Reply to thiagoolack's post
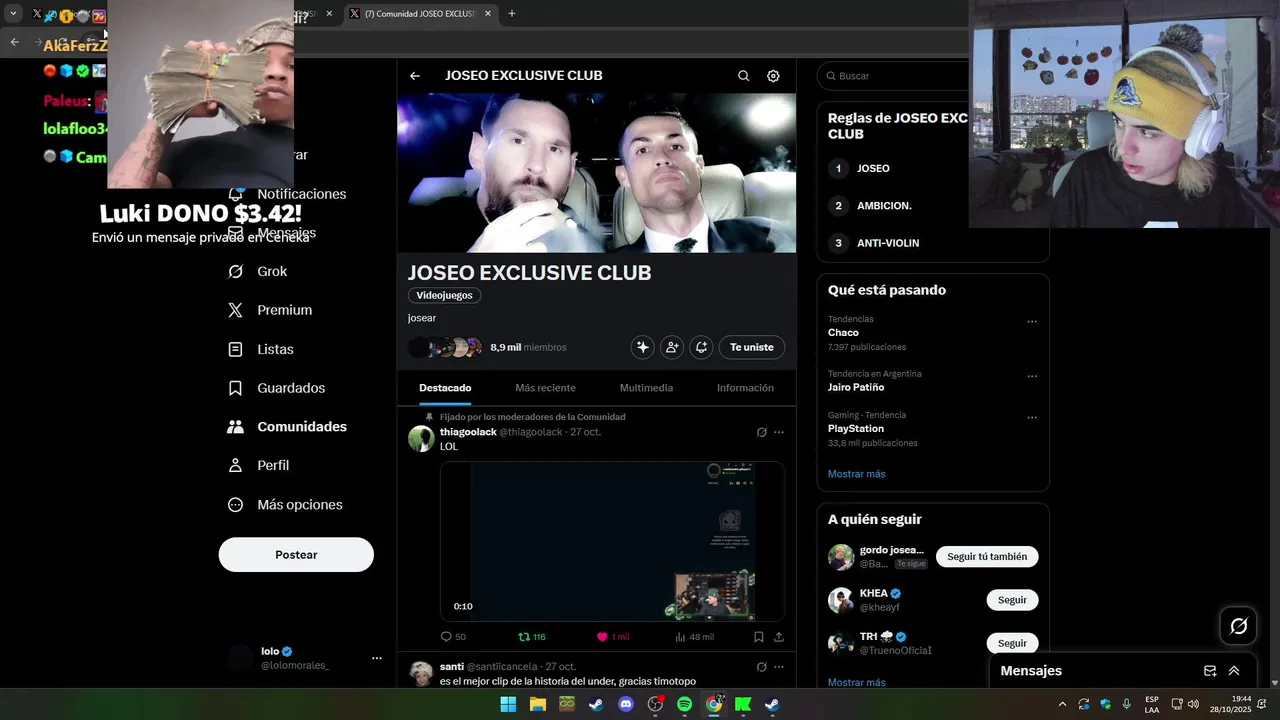Image resolution: width=1280 pixels, height=720 pixels. 453,637
